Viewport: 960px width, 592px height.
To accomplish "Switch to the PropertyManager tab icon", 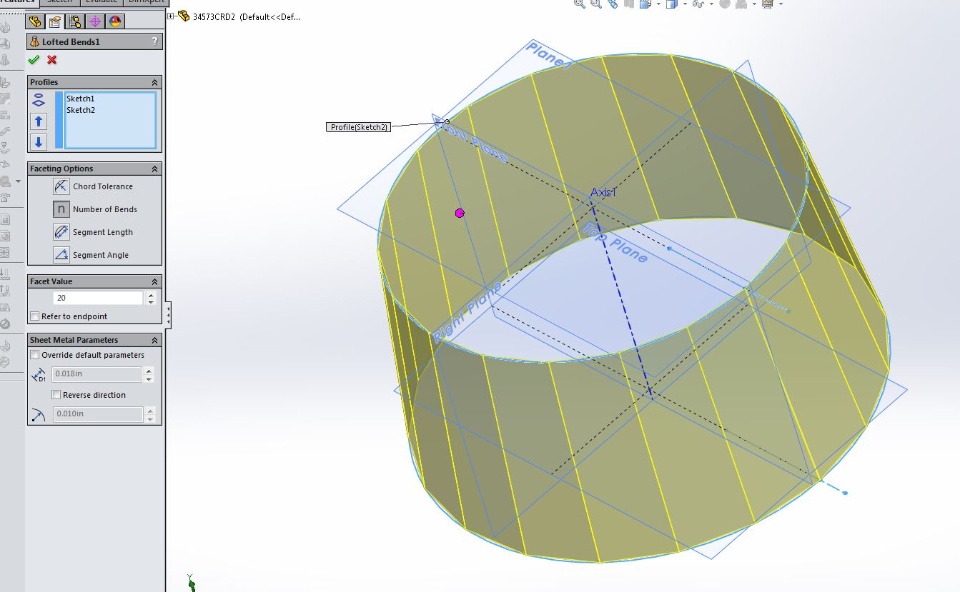I will pos(55,21).
